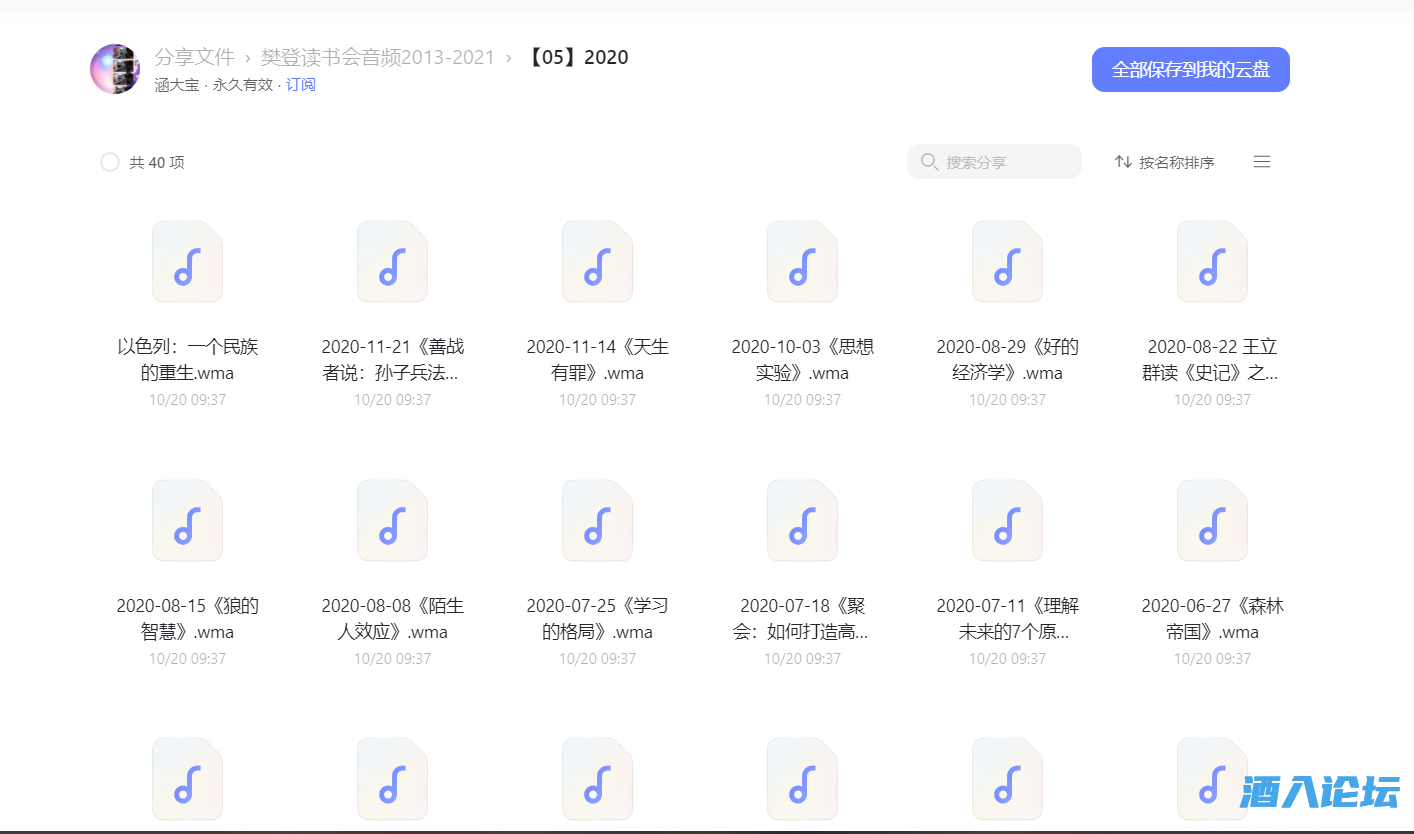
Task: Click the music icon of 《天生有罪》.wma
Action: (x=597, y=261)
